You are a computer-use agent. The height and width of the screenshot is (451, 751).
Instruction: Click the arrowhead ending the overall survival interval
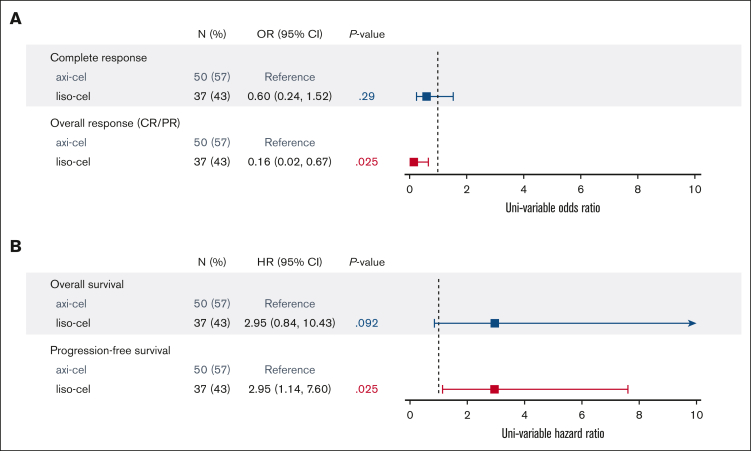[x=691, y=323]
